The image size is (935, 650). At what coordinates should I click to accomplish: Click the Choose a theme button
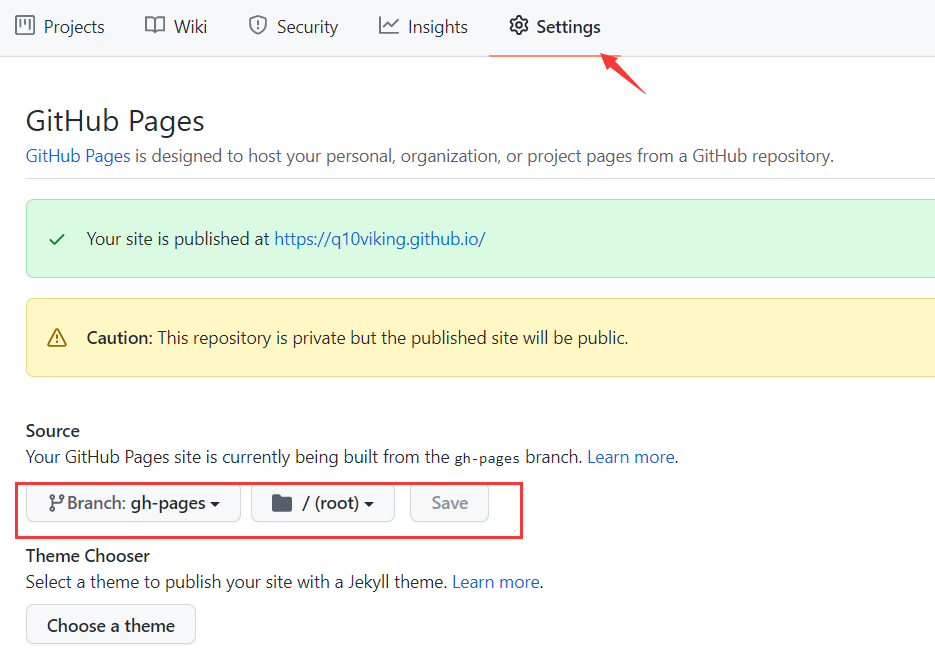[x=111, y=625]
